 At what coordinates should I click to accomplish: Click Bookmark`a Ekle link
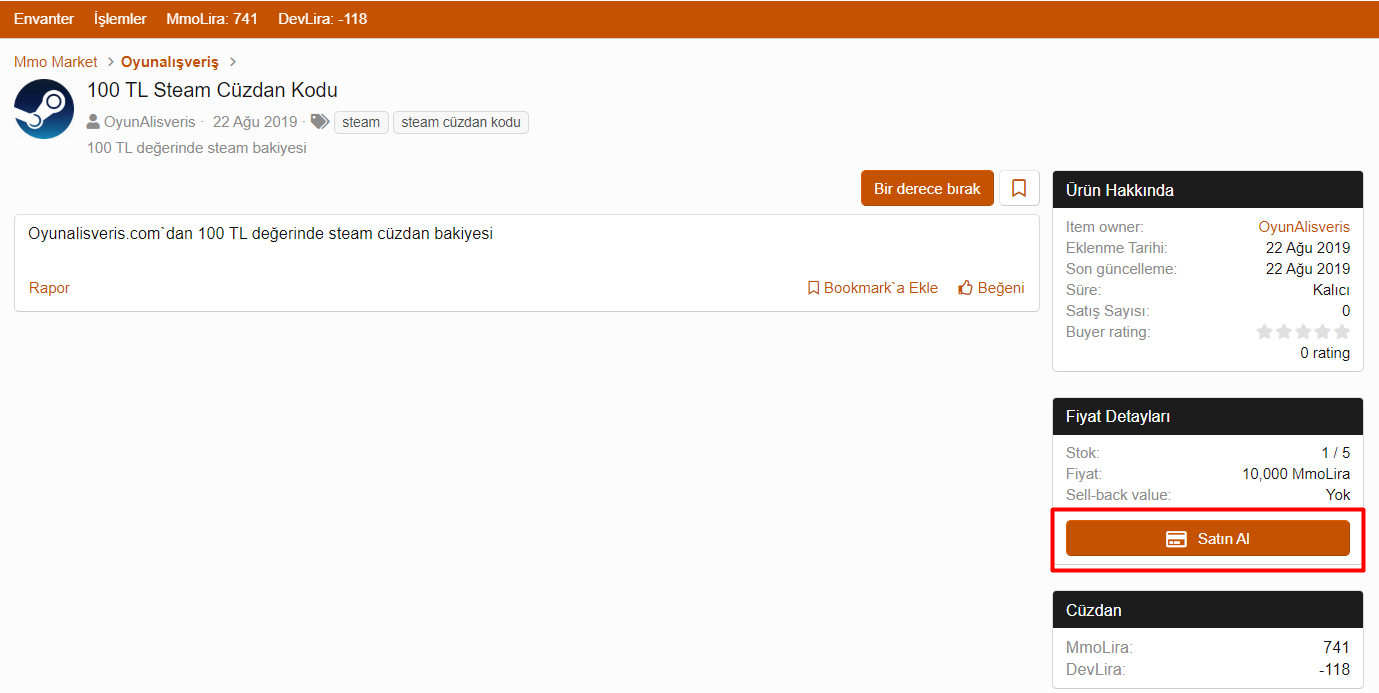point(872,288)
